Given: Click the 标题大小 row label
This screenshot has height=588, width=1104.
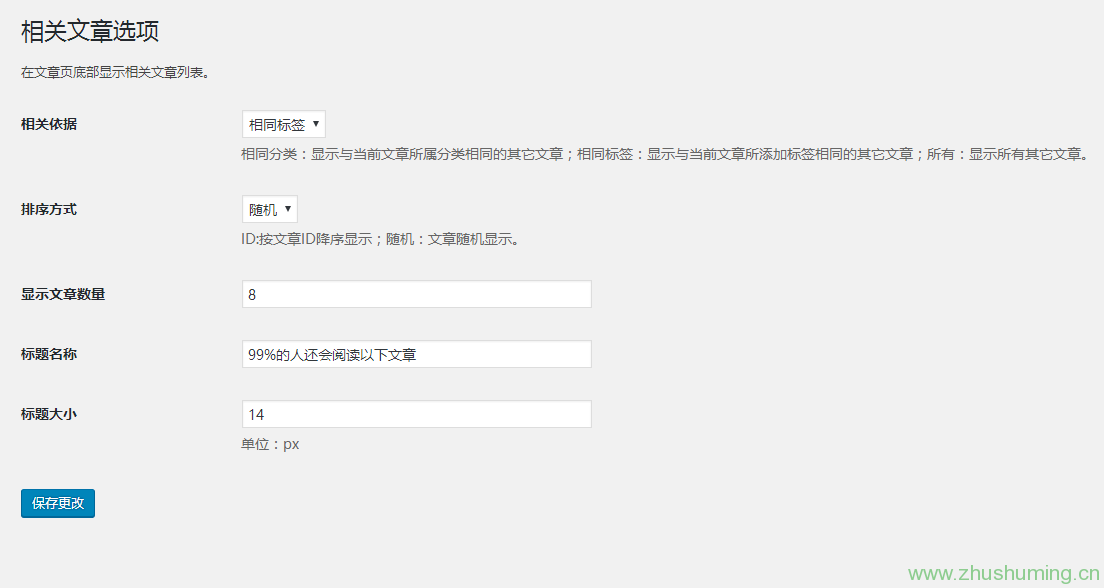Looking at the screenshot, I should pos(49,413).
